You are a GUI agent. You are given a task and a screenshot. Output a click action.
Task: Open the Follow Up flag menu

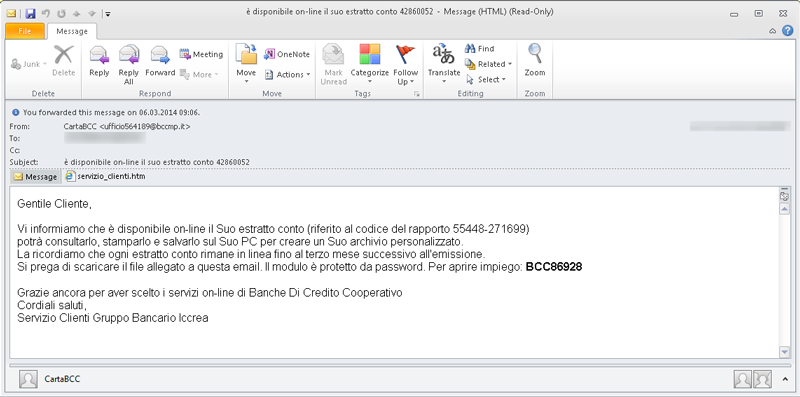coord(406,64)
